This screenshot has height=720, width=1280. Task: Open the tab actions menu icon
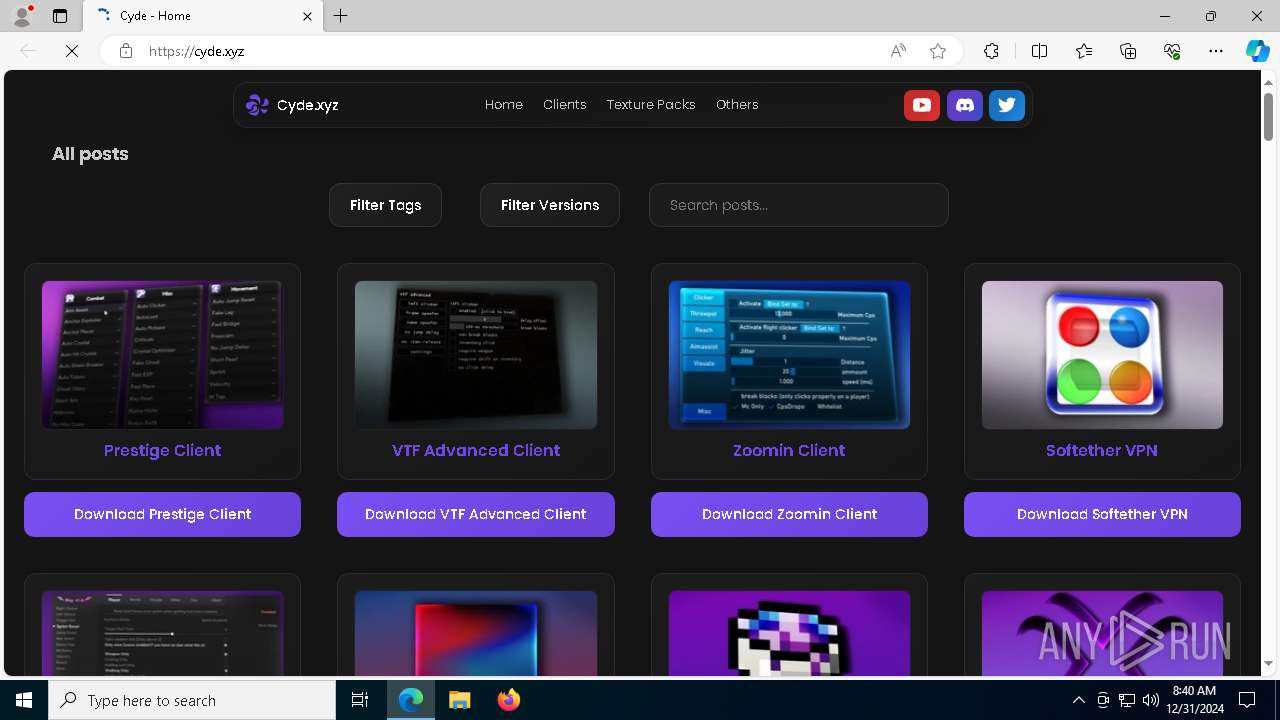pyautogui.click(x=60, y=16)
